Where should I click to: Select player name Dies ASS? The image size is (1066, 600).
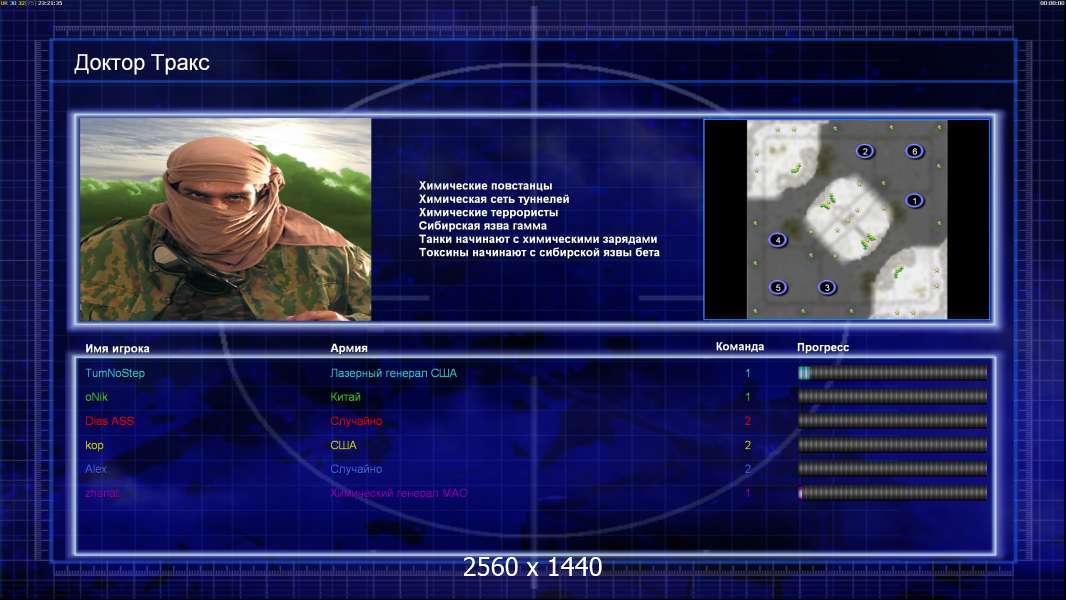[x=109, y=421]
